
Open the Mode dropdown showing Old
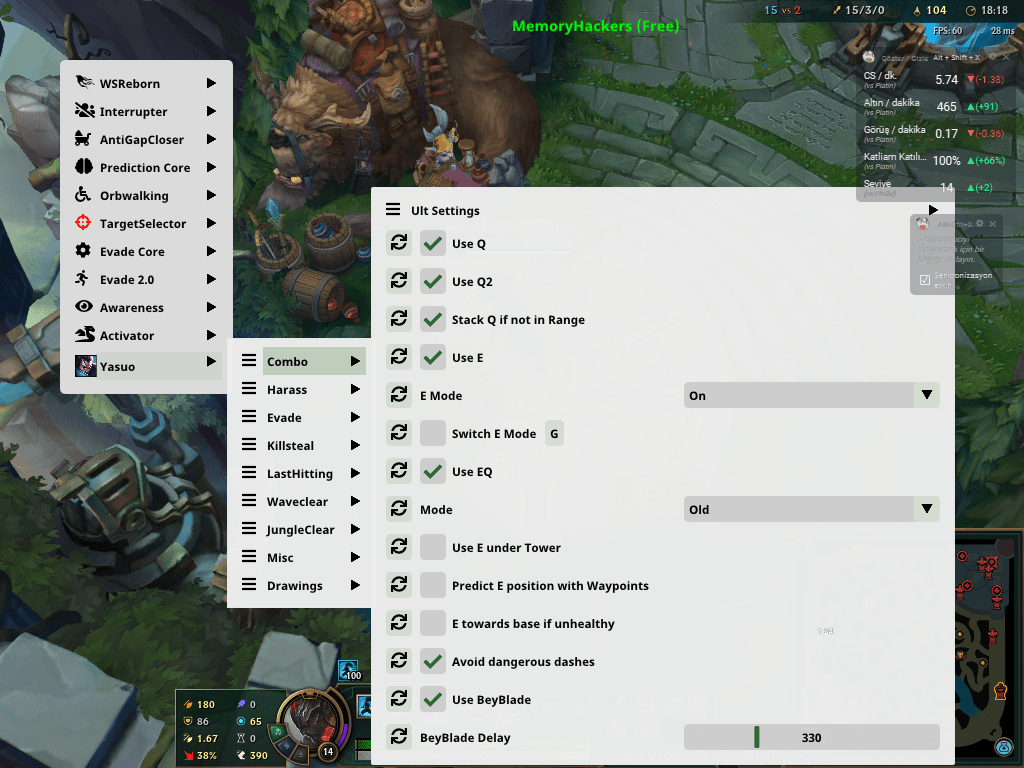click(811, 509)
